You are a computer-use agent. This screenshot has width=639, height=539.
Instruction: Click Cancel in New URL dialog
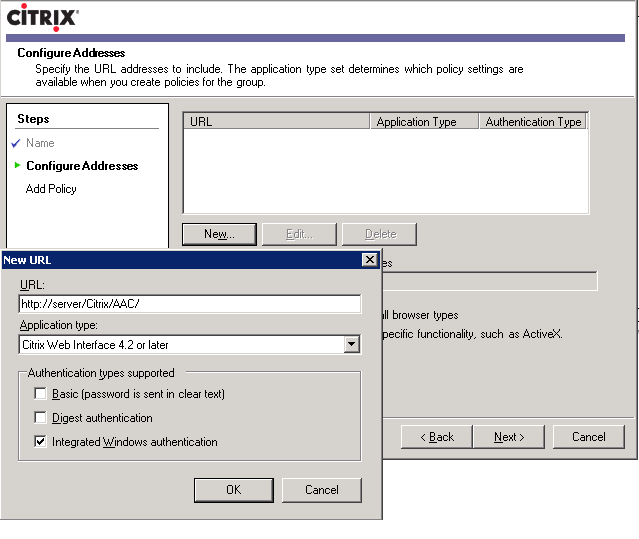click(322, 490)
